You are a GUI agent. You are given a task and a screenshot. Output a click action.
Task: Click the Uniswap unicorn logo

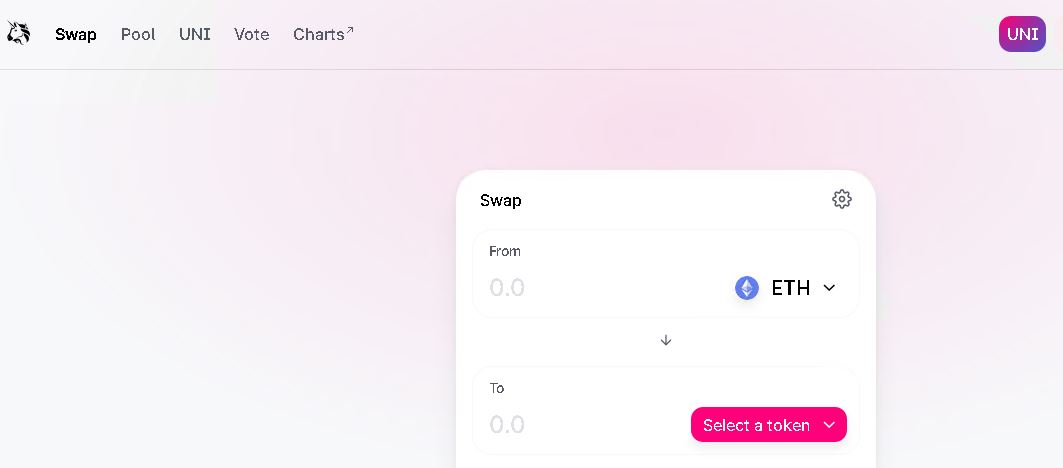18,33
